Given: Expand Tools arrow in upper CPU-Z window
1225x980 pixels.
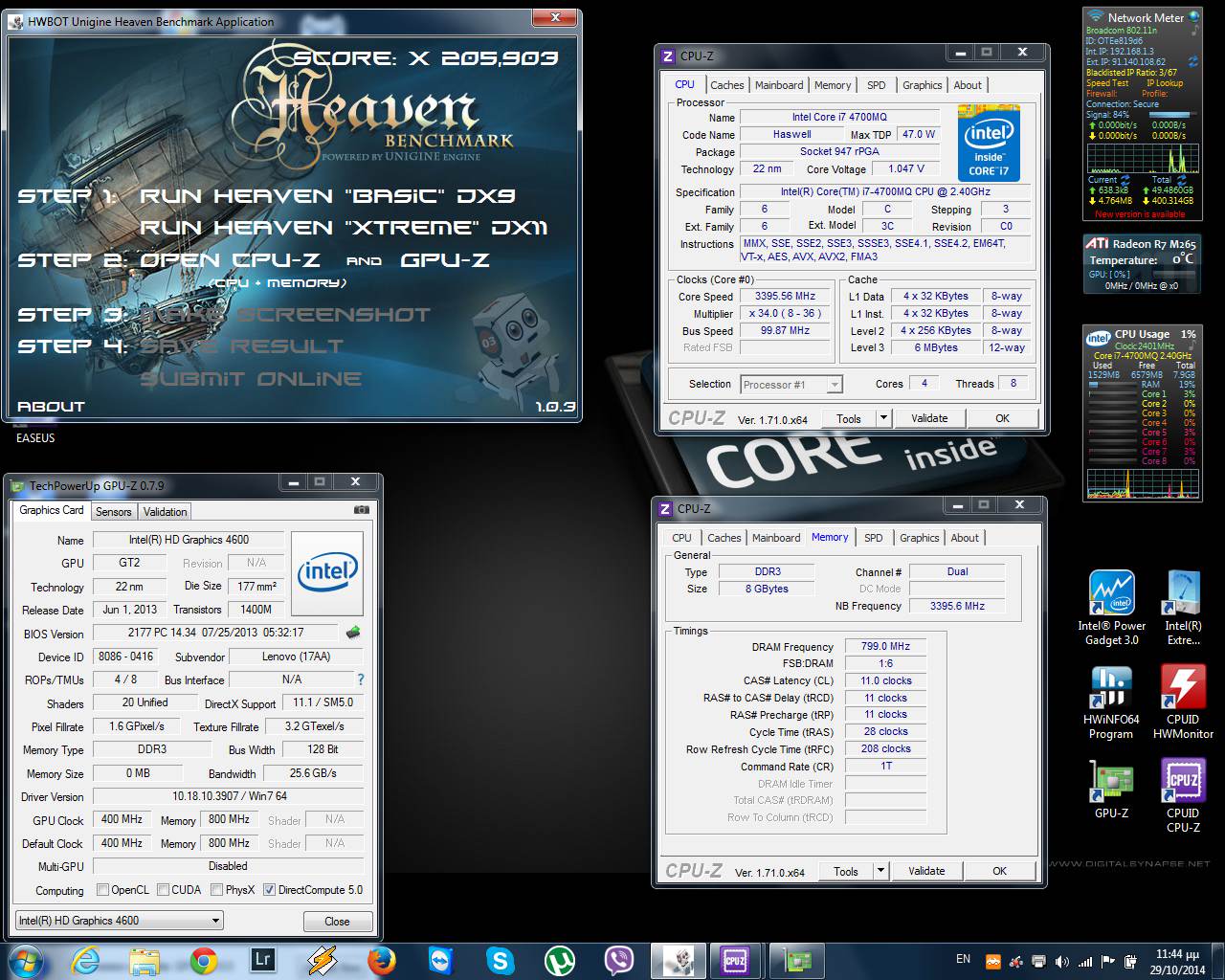Looking at the screenshot, I should [883, 417].
